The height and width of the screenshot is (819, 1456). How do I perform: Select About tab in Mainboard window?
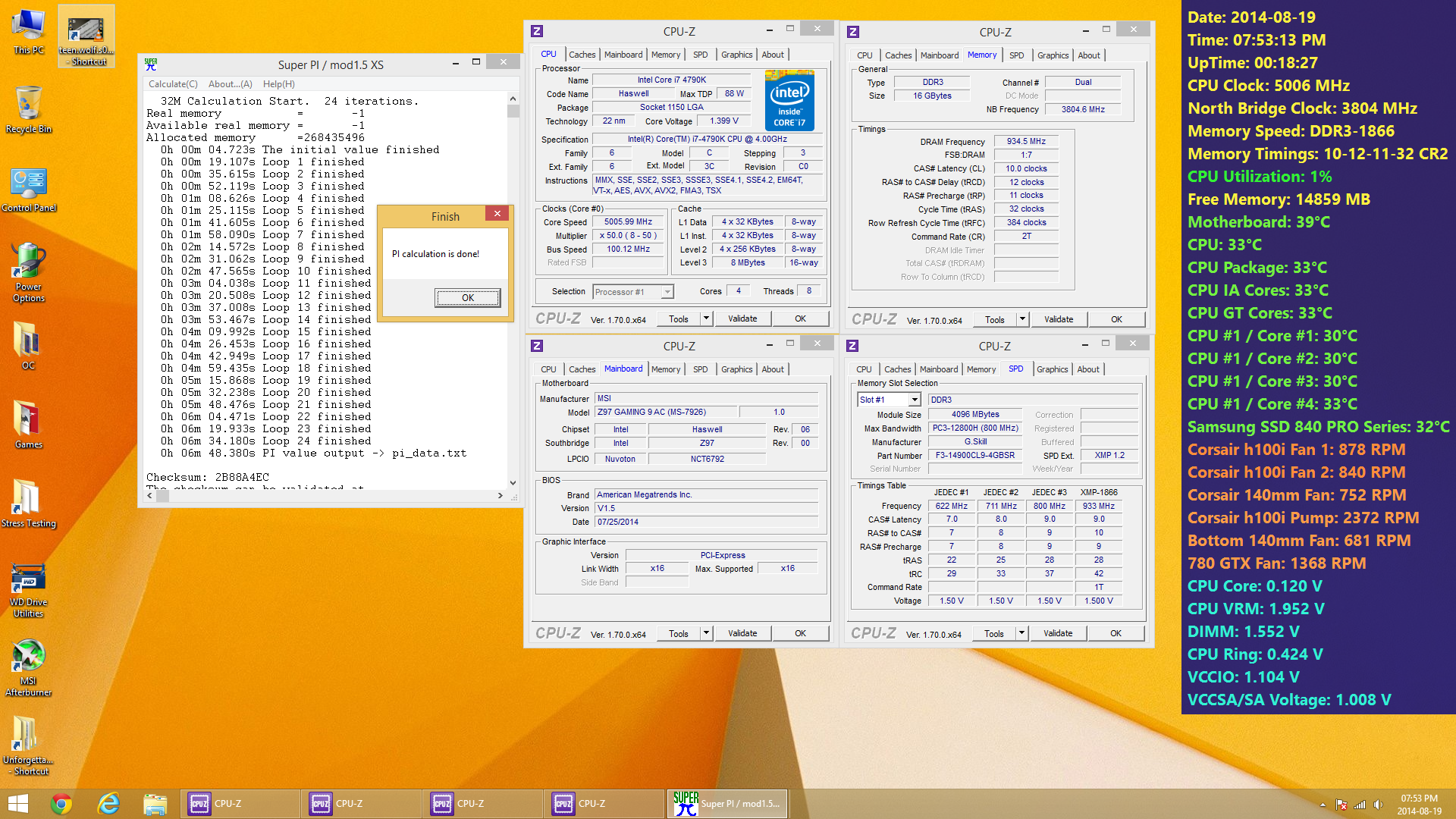[x=773, y=369]
